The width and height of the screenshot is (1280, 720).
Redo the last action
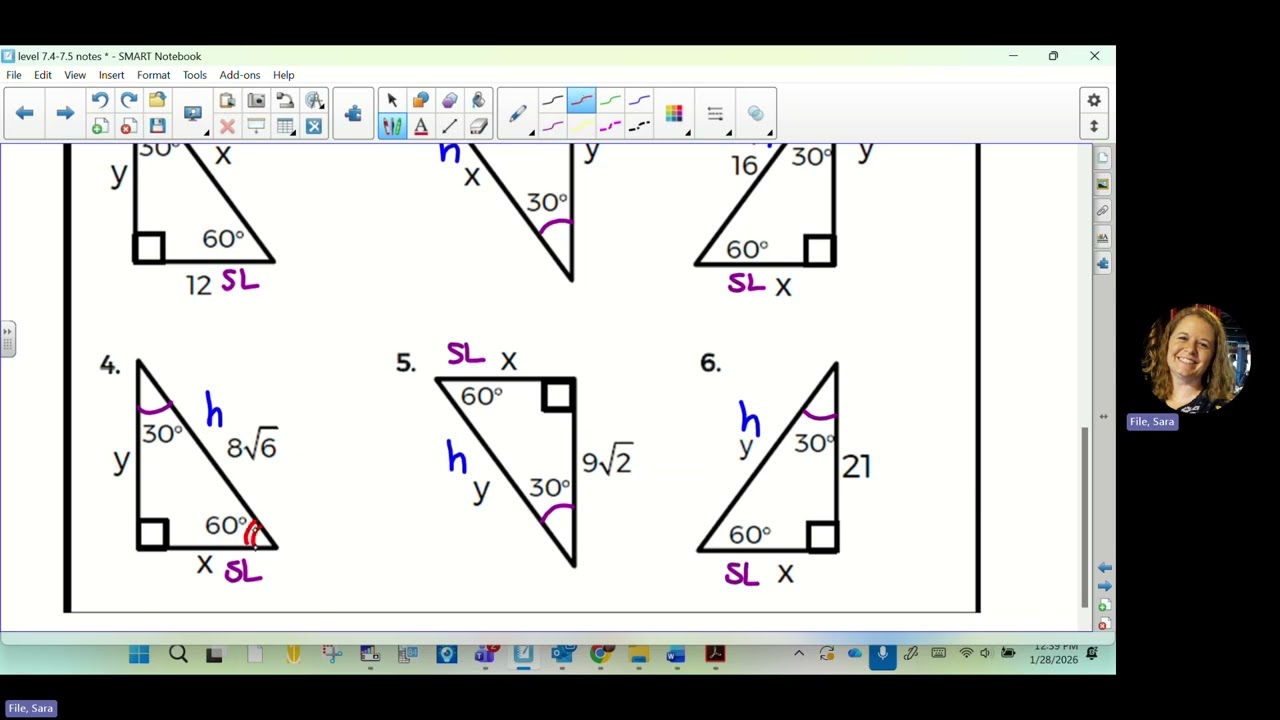point(128,100)
